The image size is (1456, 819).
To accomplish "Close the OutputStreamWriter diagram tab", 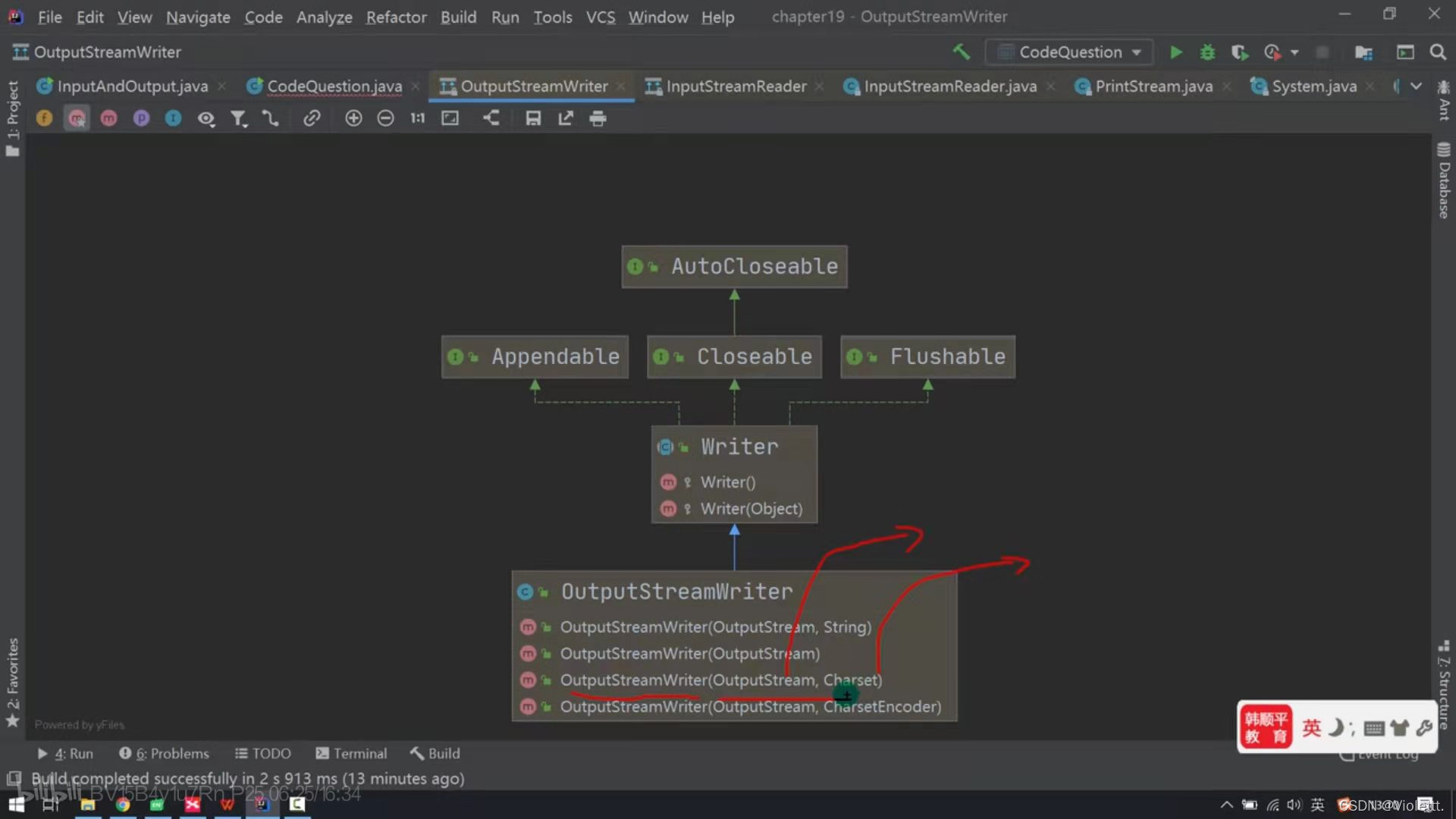I will [x=621, y=86].
